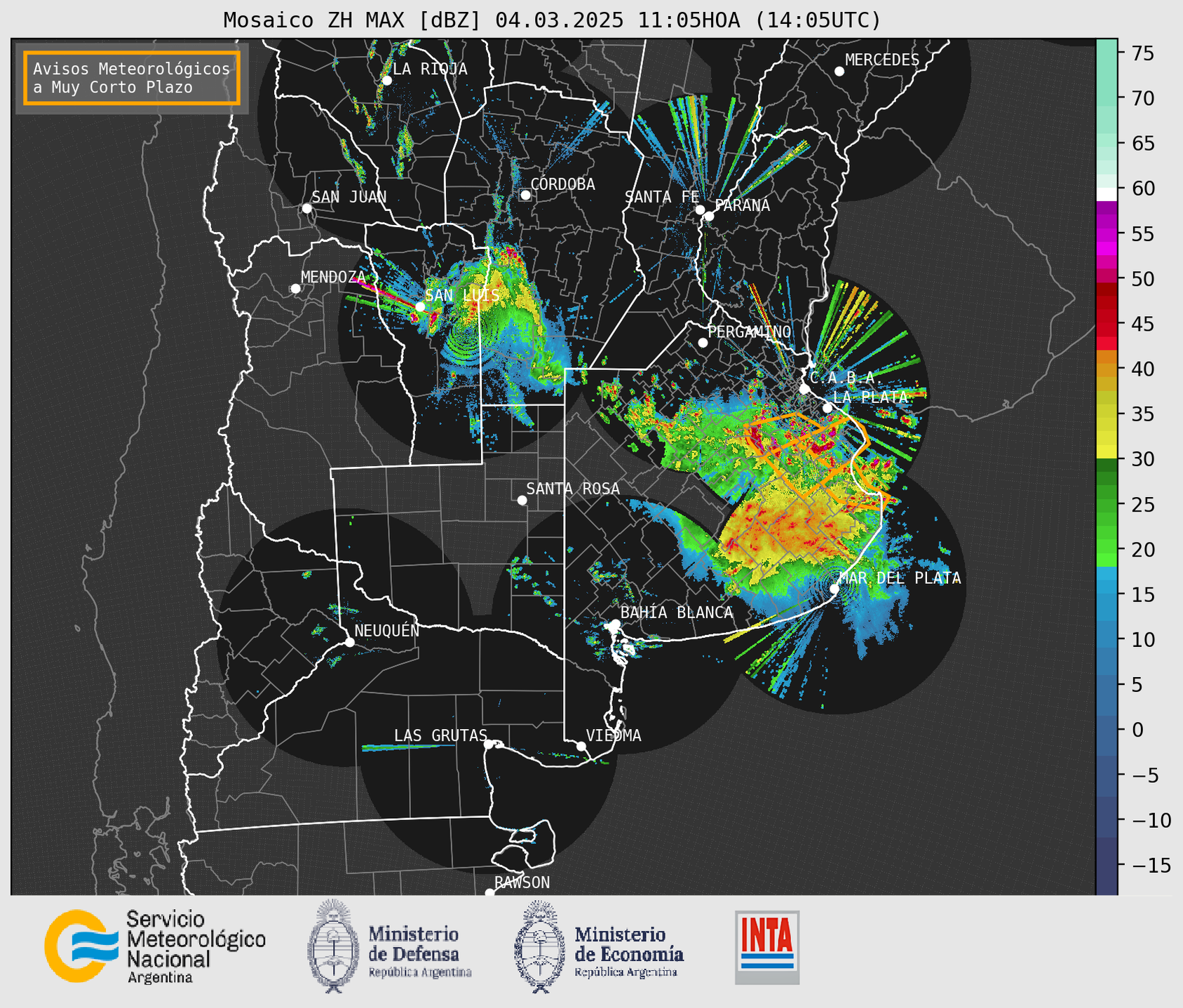Click the La Plata city marker dot

coord(827,408)
